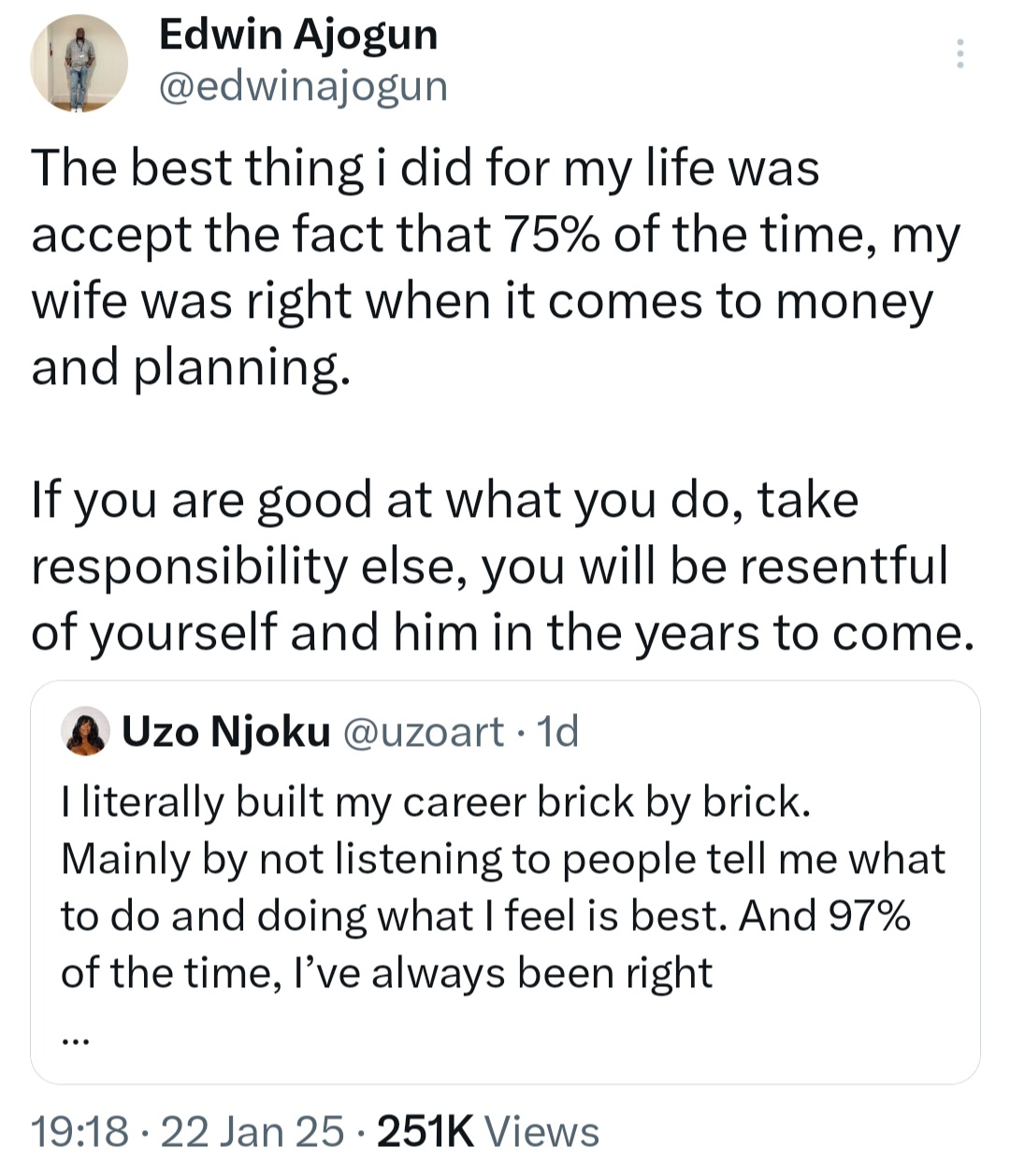
Task: Open the three-dot more options menu
Action: [959, 54]
